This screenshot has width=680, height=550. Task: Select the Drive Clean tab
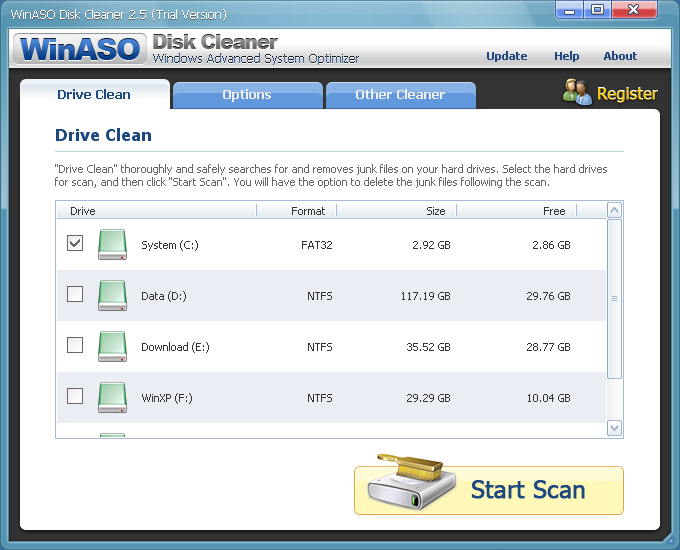point(94,94)
